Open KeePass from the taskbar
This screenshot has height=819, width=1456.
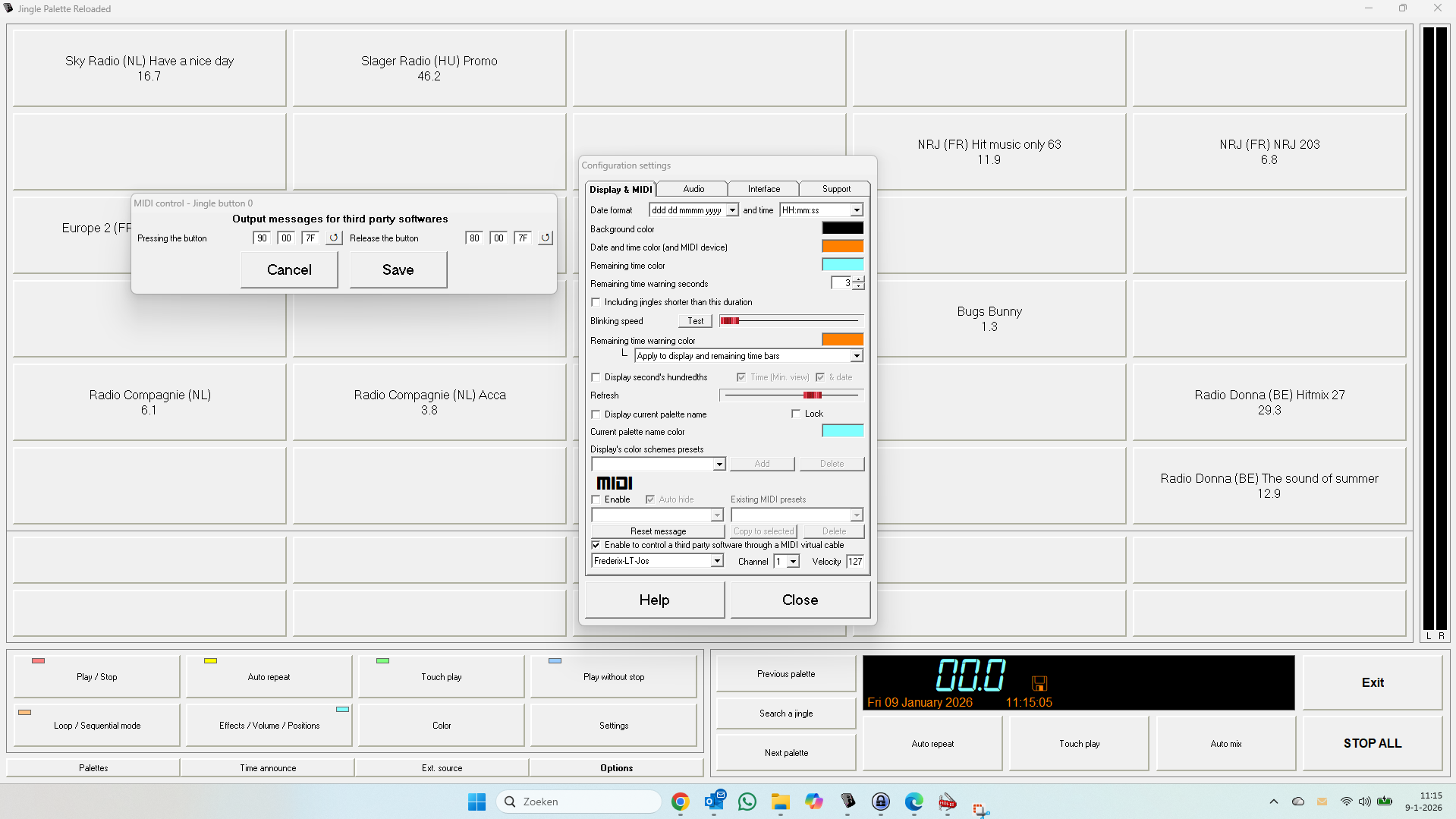[880, 801]
